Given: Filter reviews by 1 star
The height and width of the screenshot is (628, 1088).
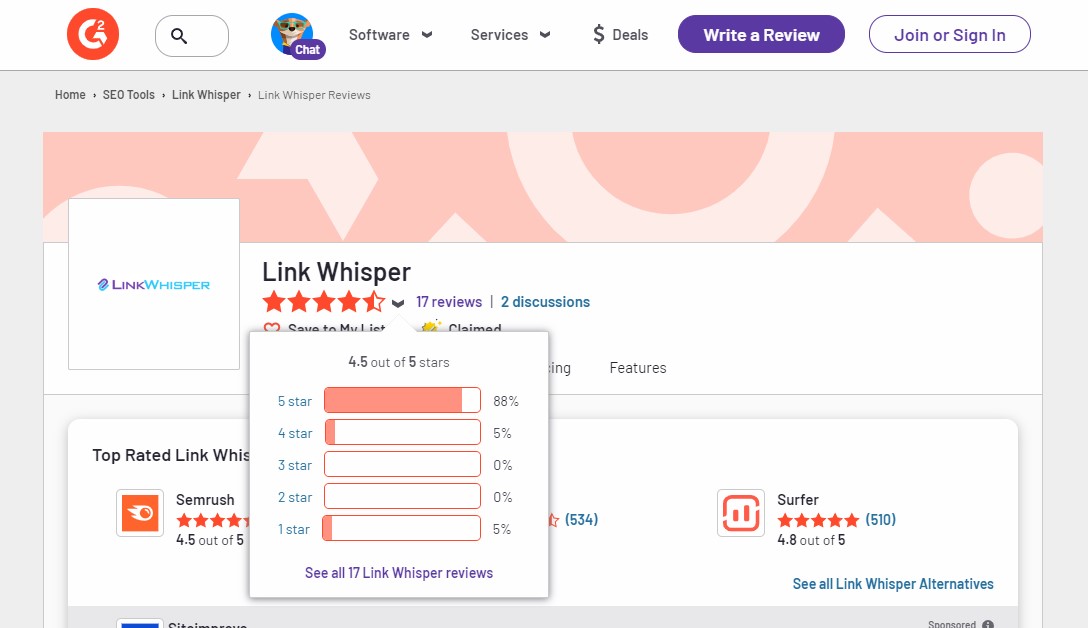Looking at the screenshot, I should click(294, 529).
